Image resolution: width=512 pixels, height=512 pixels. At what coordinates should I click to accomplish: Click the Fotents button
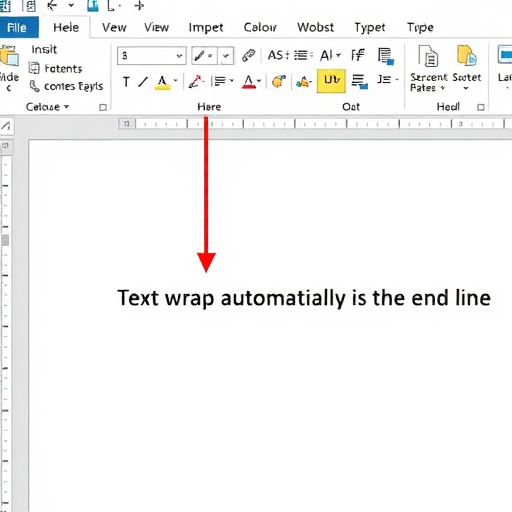pyautogui.click(x=55, y=68)
